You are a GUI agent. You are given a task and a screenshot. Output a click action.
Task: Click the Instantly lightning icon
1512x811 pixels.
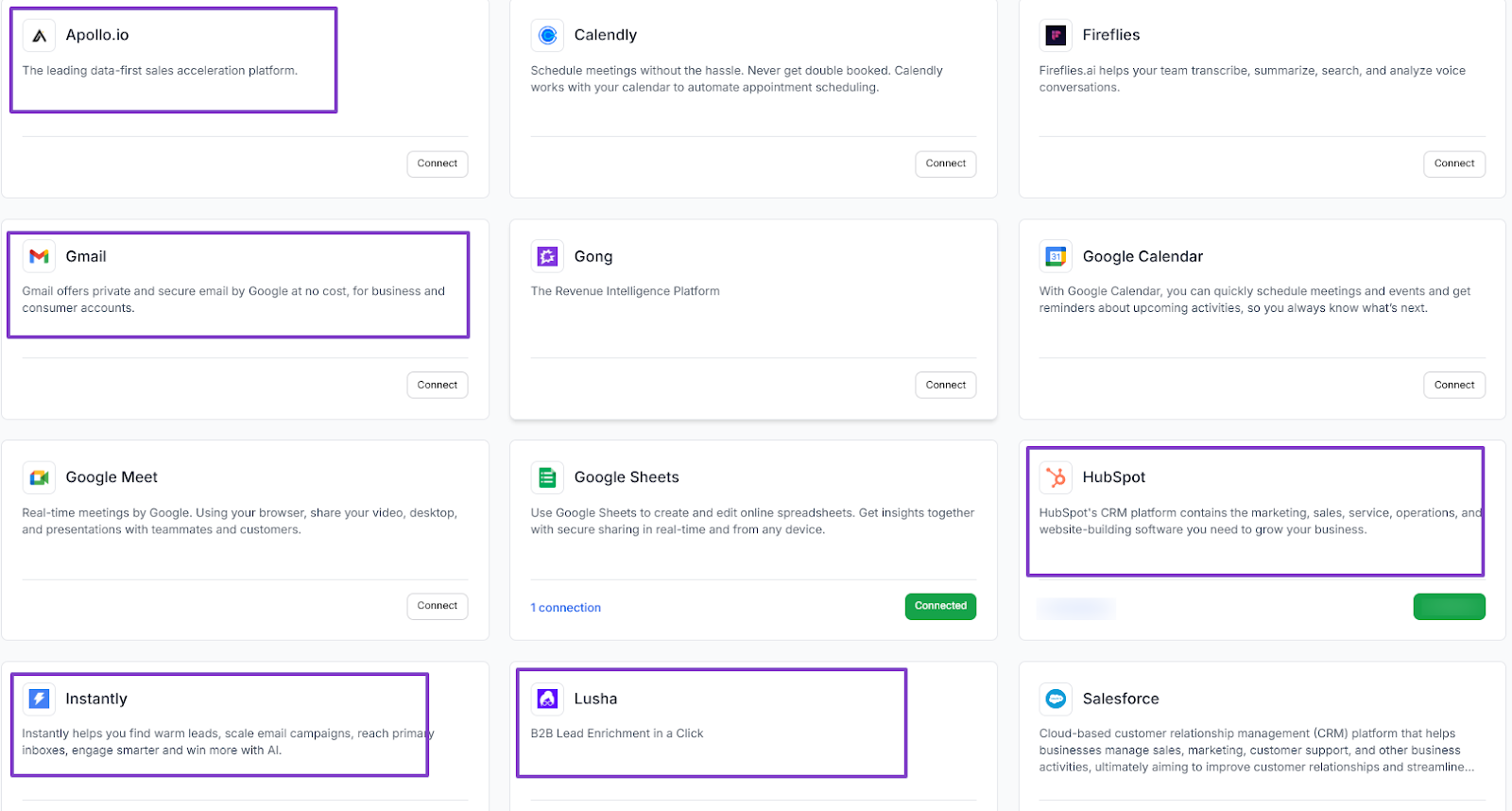(39, 699)
